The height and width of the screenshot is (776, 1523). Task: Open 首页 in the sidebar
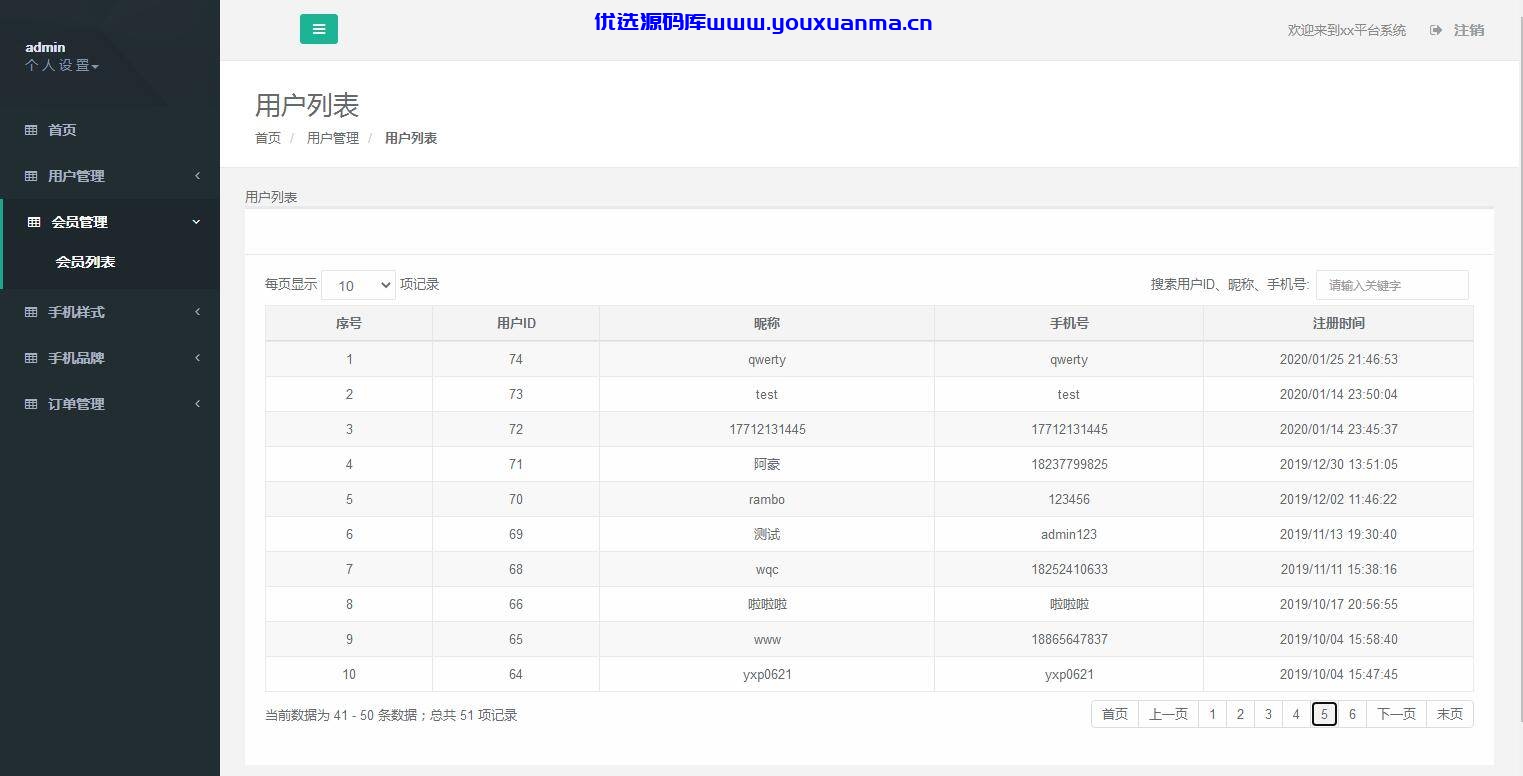coord(62,130)
